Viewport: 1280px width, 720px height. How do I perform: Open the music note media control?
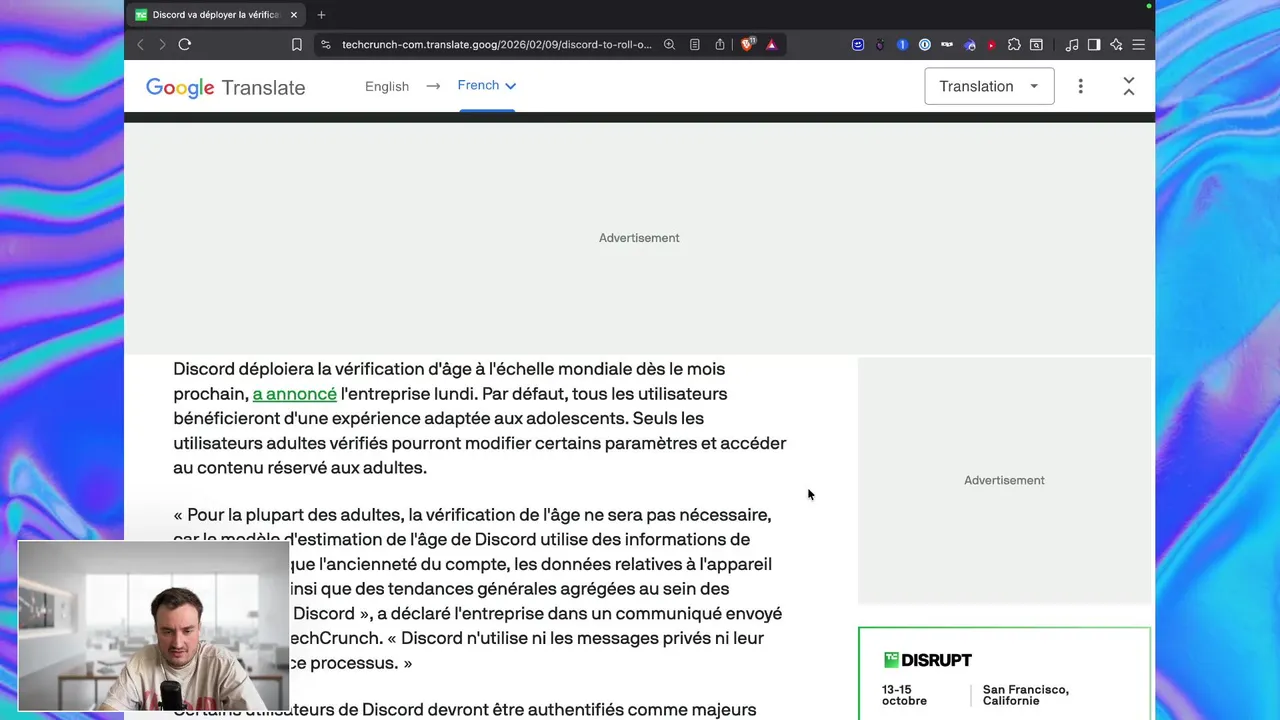coord(1072,45)
